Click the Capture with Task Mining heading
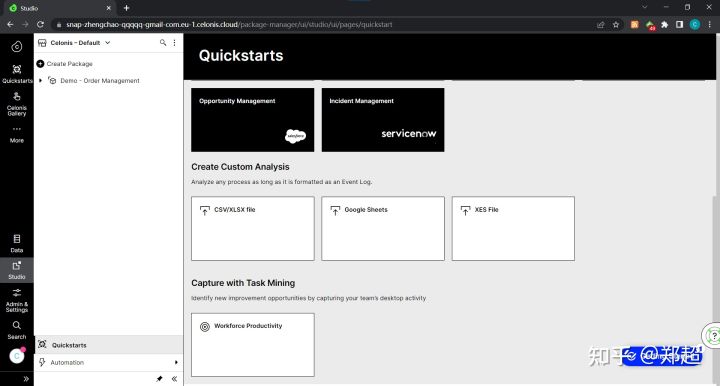Image resolution: width=720 pixels, height=386 pixels. (243, 283)
